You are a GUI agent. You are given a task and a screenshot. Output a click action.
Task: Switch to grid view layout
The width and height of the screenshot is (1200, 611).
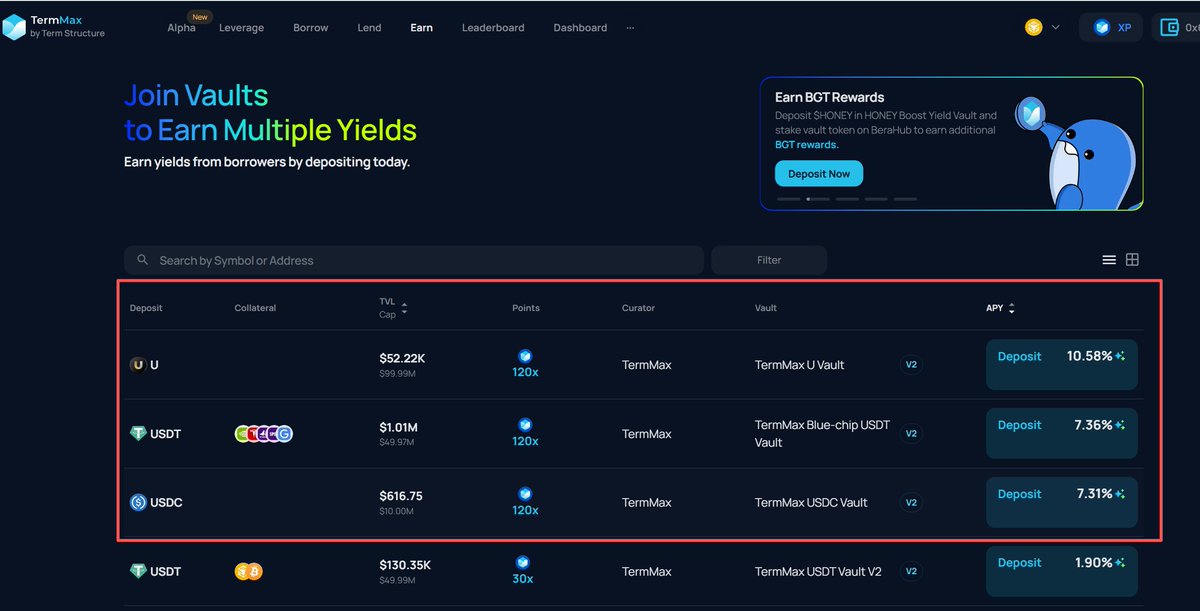[x=1132, y=260]
